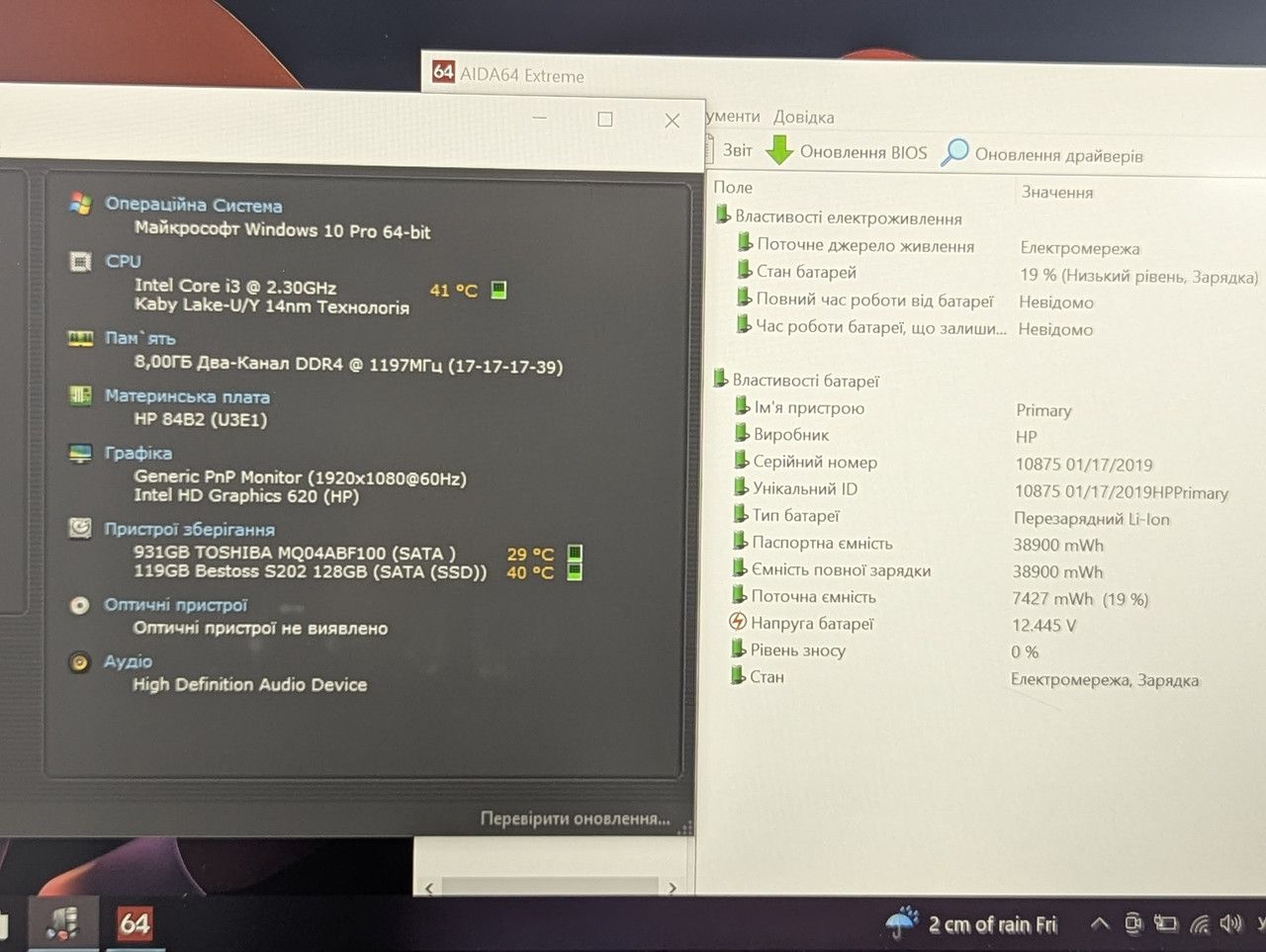
Task: Click the Операційна Система heading link
Action: coord(194,205)
